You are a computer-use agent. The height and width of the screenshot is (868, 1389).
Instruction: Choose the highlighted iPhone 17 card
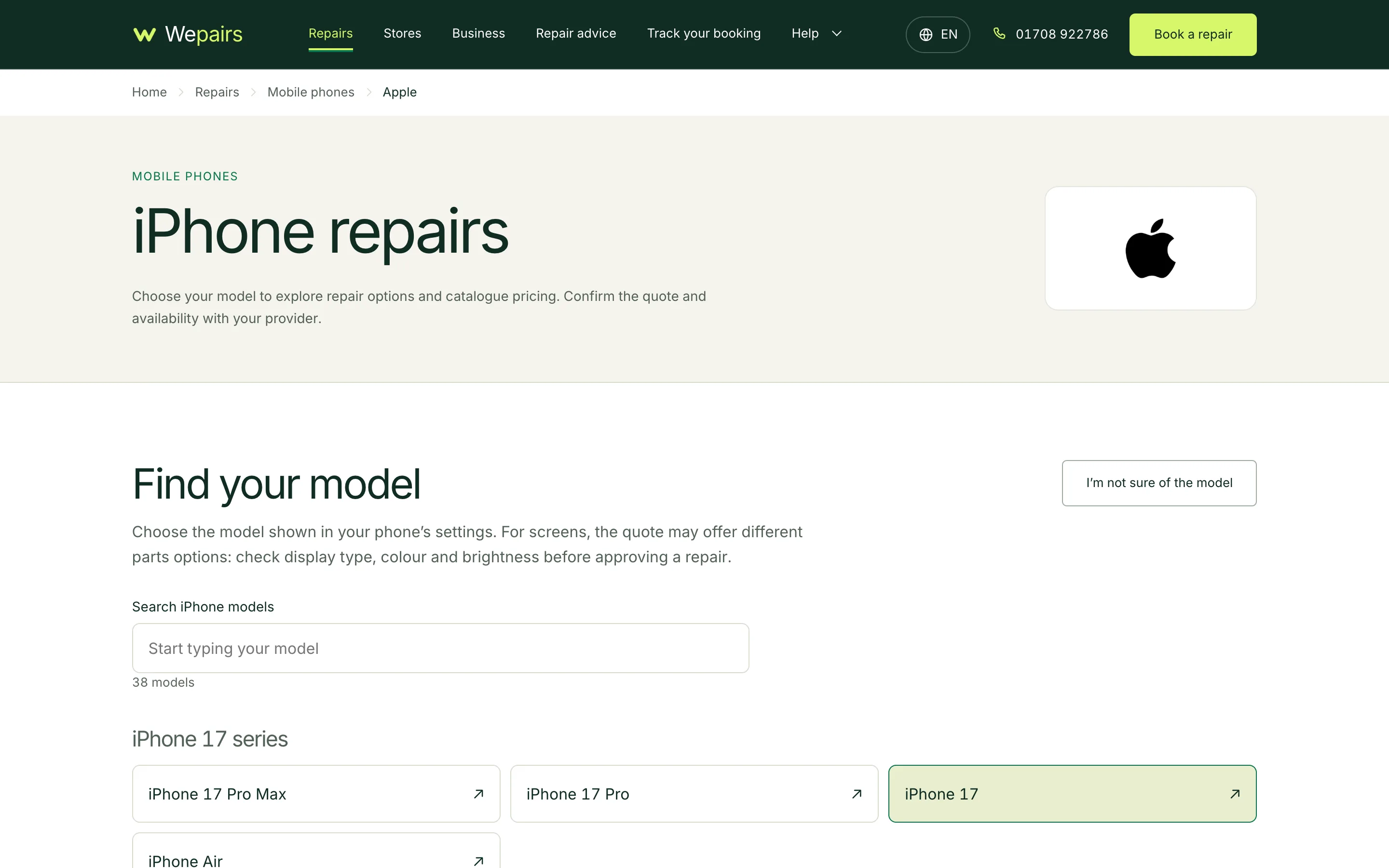tap(1072, 793)
